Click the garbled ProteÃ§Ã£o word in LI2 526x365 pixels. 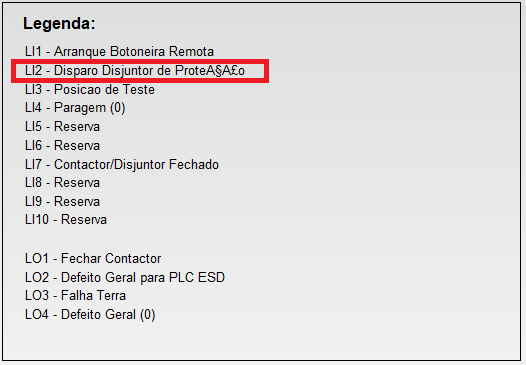(210, 70)
